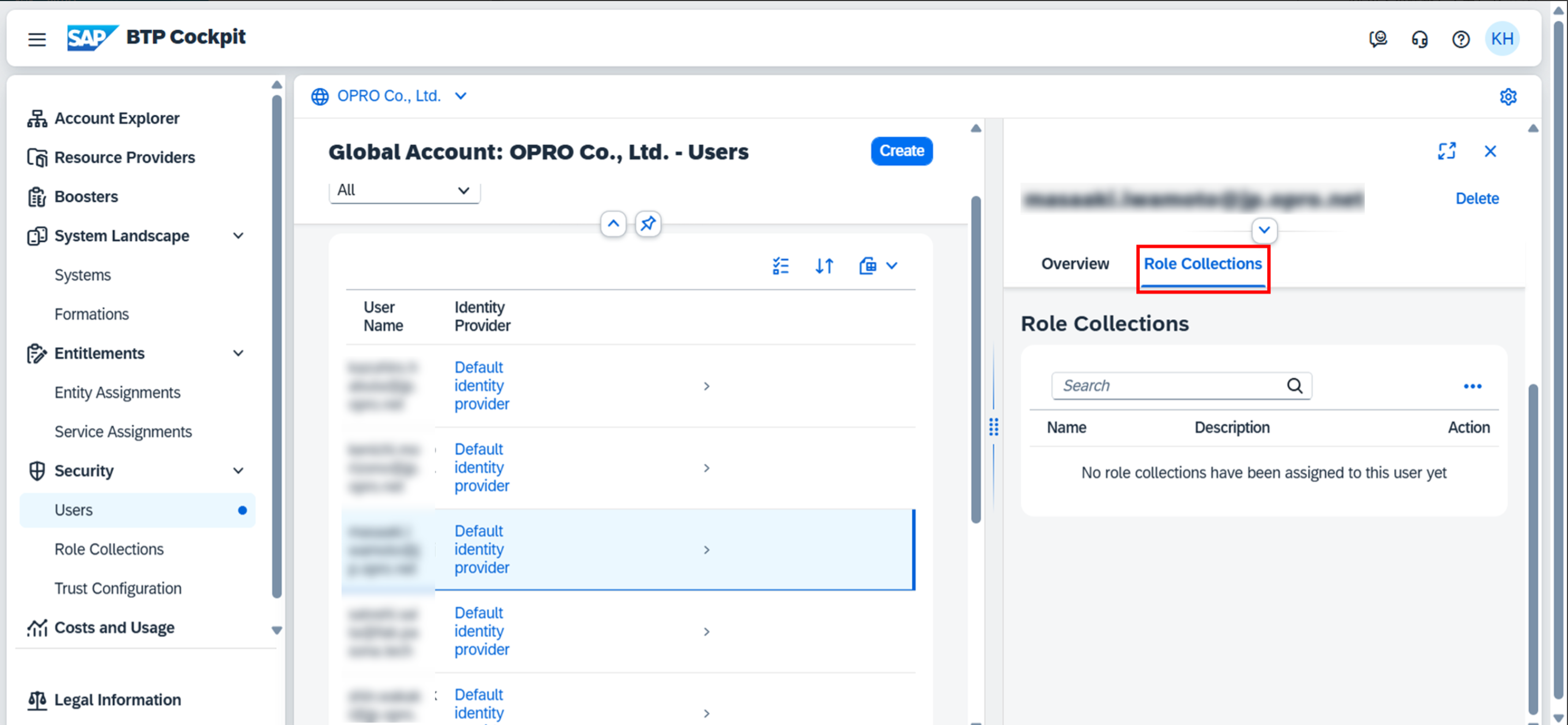Switch to the Overview tab
The image size is (1568, 725).
pyautogui.click(x=1075, y=264)
